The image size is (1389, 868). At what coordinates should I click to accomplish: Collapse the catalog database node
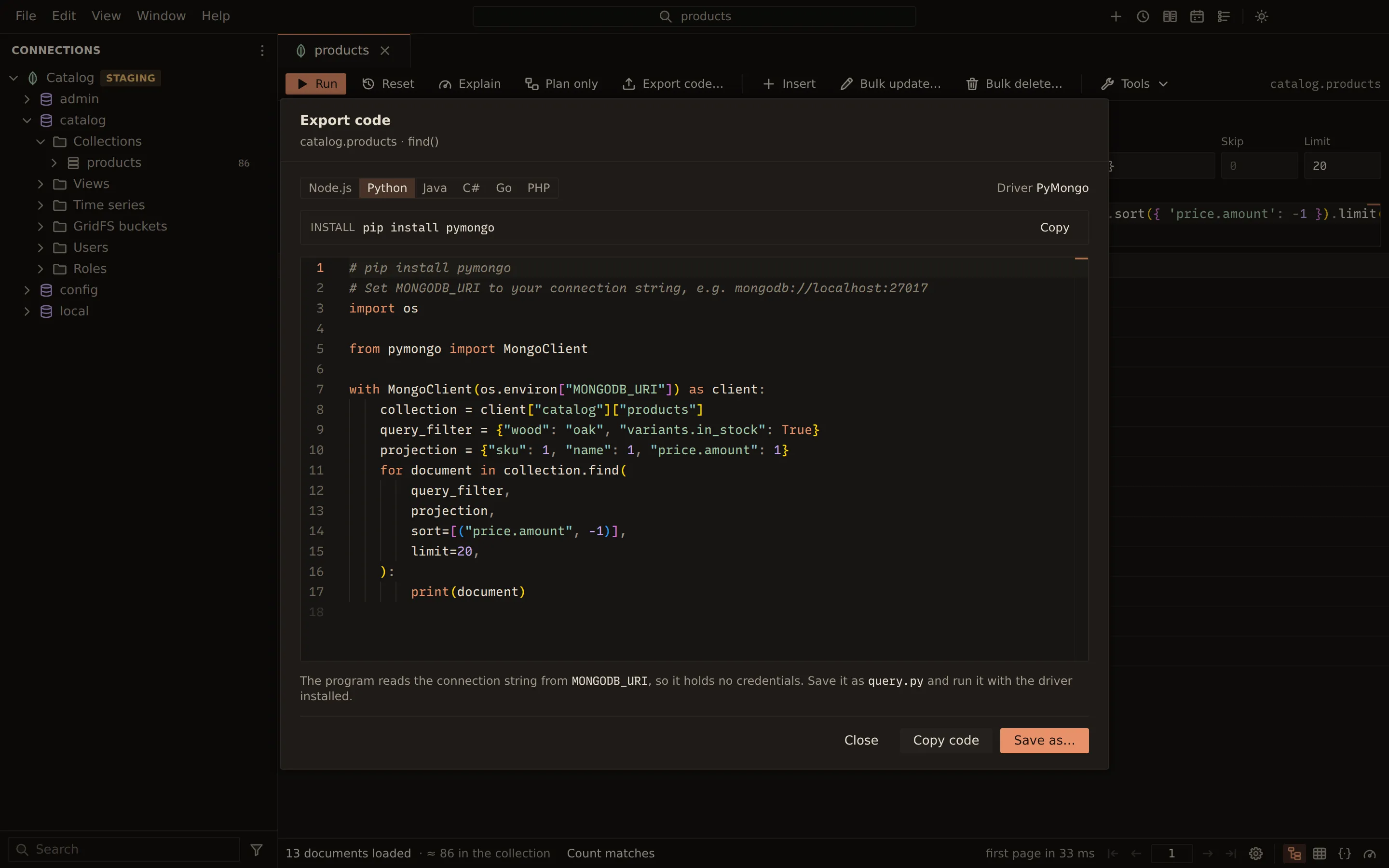pyautogui.click(x=27, y=121)
